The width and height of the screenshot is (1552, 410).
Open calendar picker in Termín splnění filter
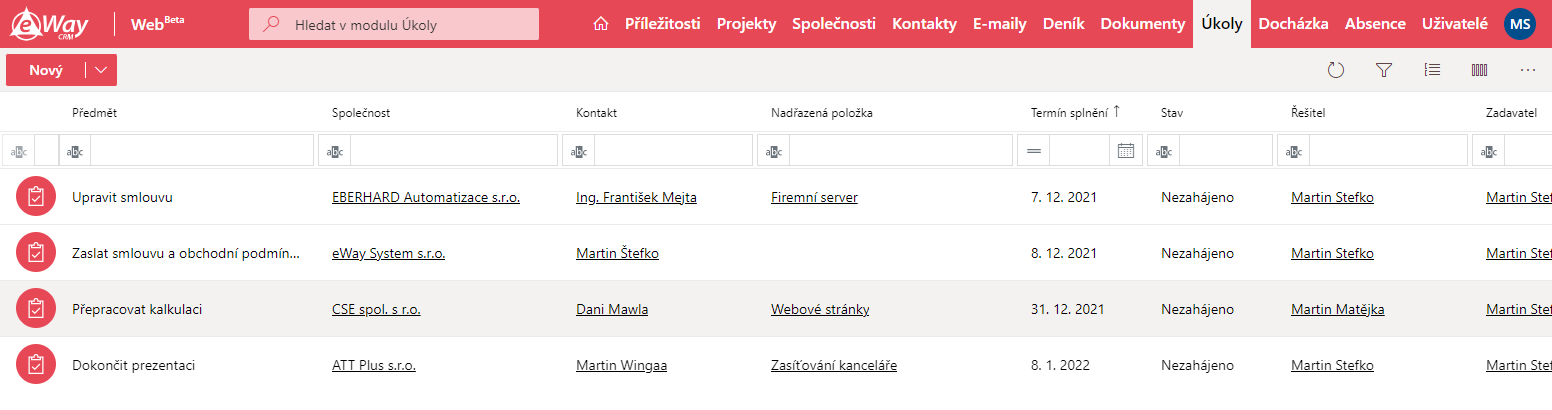coord(1126,151)
